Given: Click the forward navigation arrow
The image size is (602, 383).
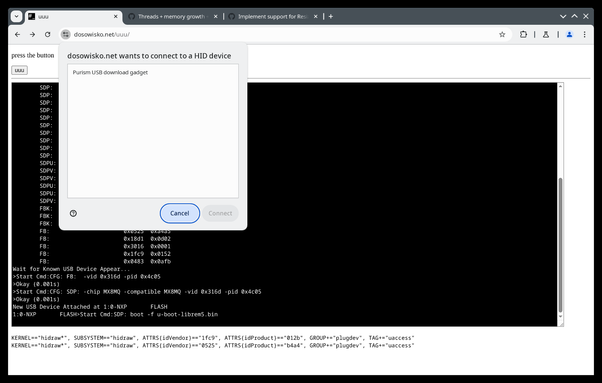Looking at the screenshot, I should click(33, 35).
